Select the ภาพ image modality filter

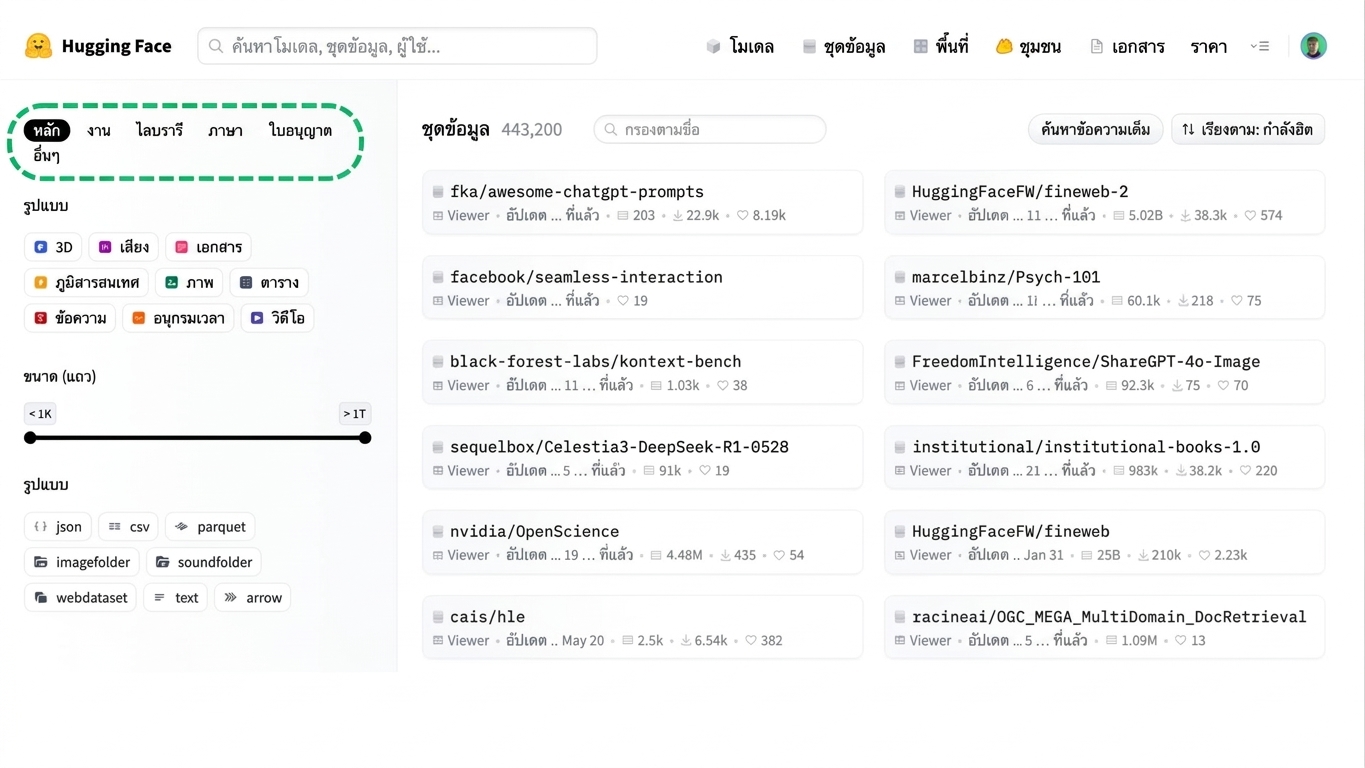pos(189,282)
